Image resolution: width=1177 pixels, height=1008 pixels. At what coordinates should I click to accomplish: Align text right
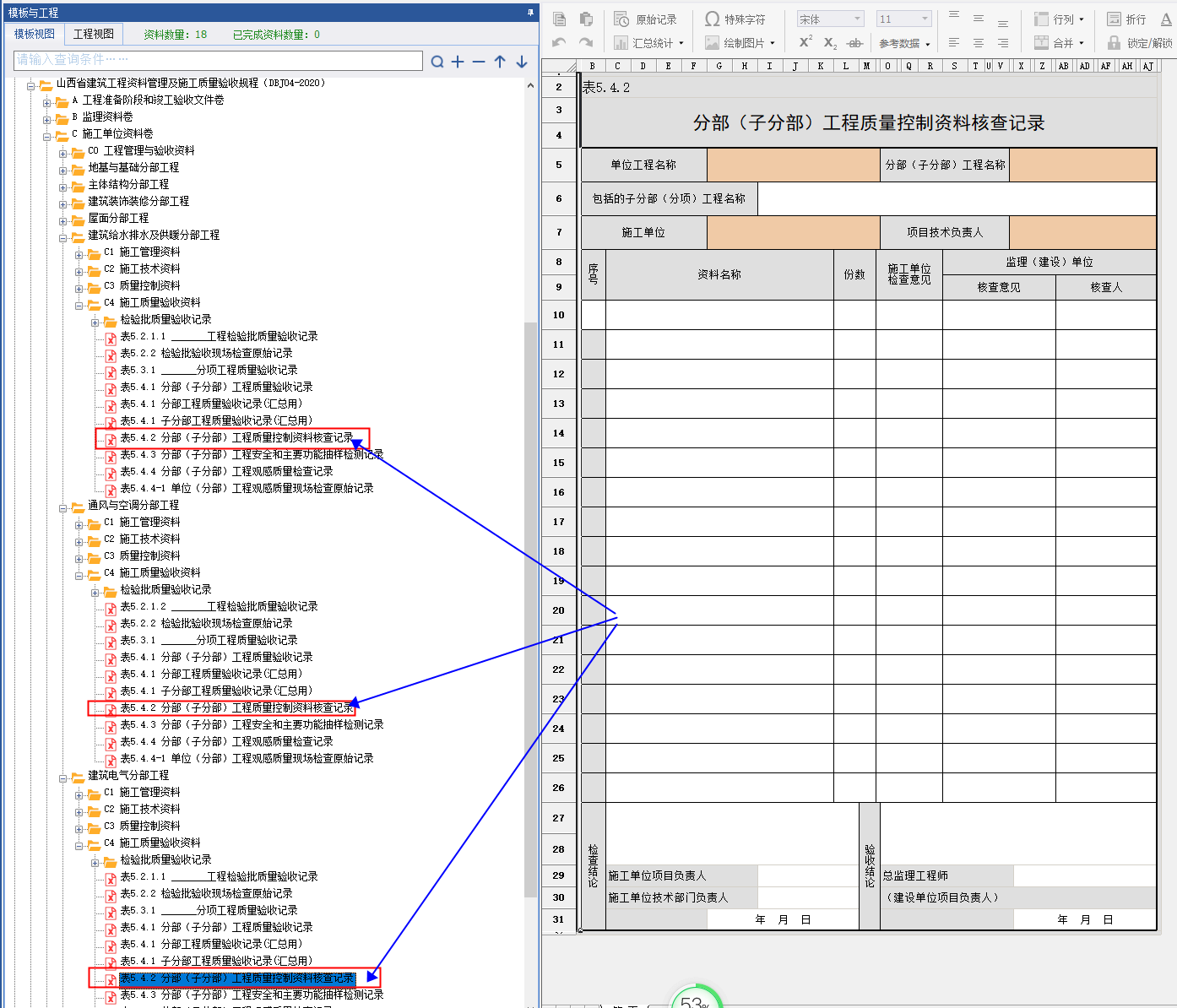click(1003, 42)
